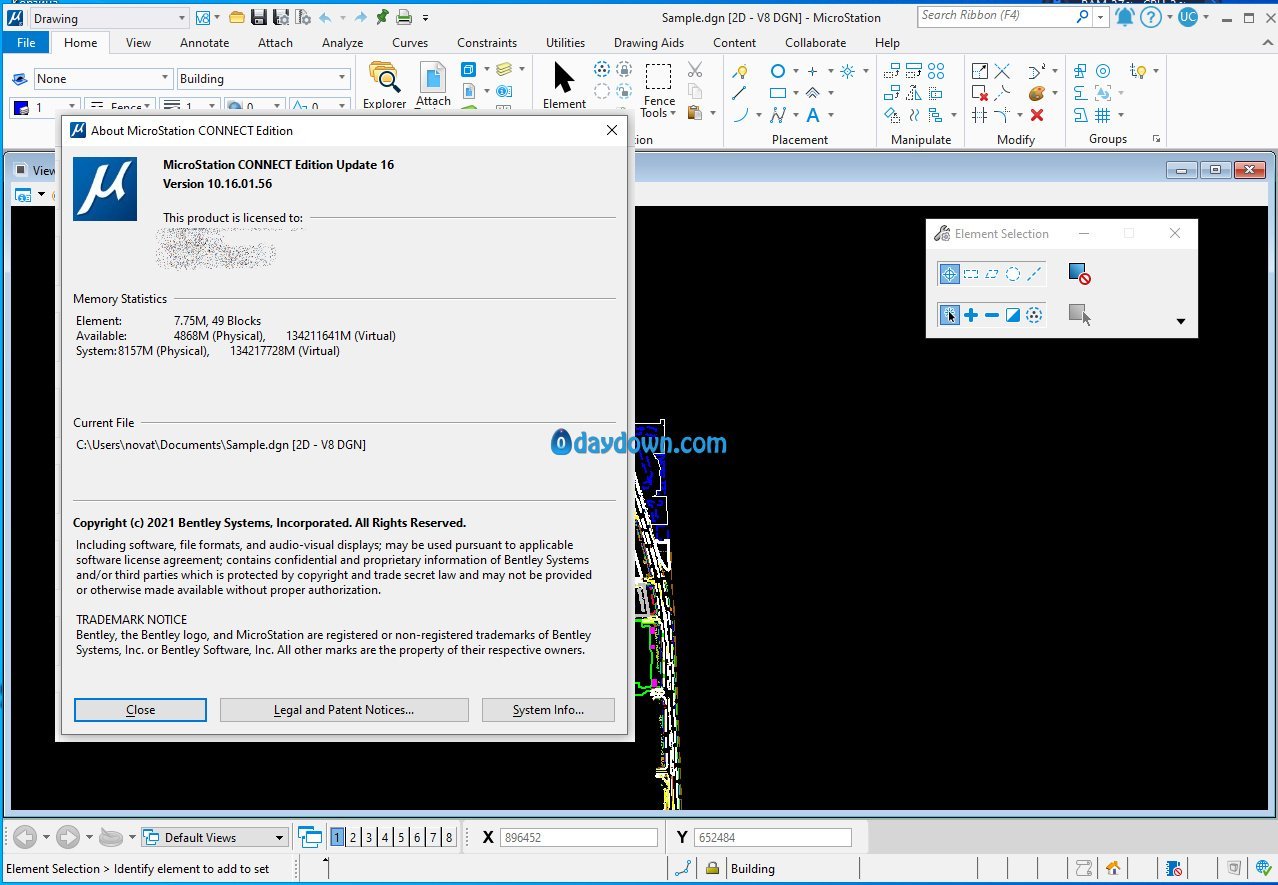Viewport: 1278px width, 885px height.
Task: Toggle view 8 button in view groups
Action: pos(449,837)
